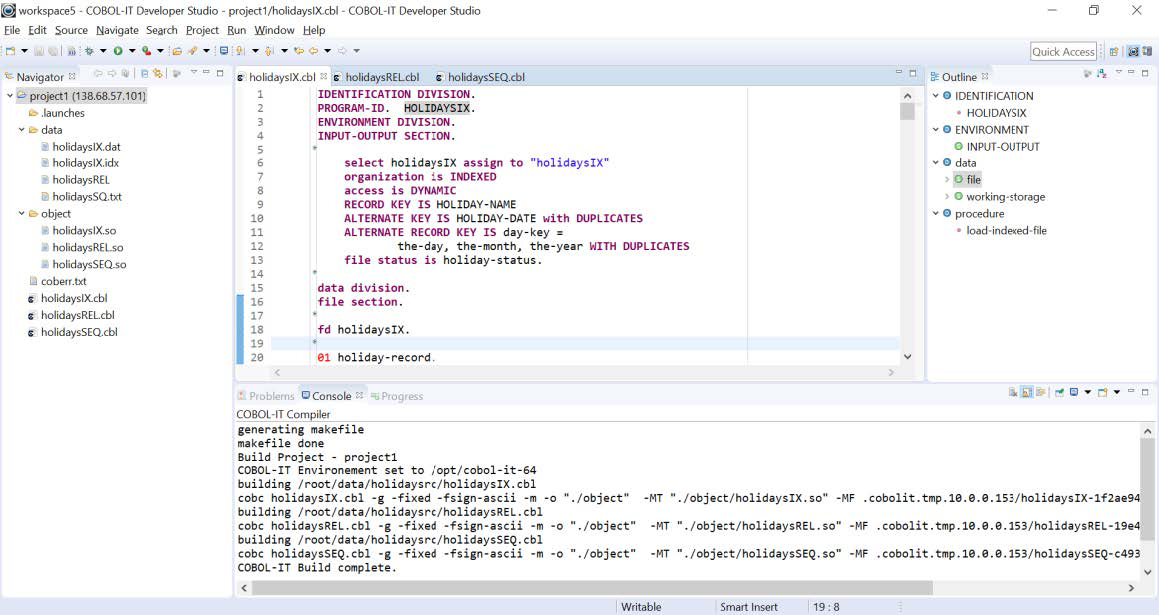
Task: Collapse the procedure node in Outline
Action: [x=936, y=213]
